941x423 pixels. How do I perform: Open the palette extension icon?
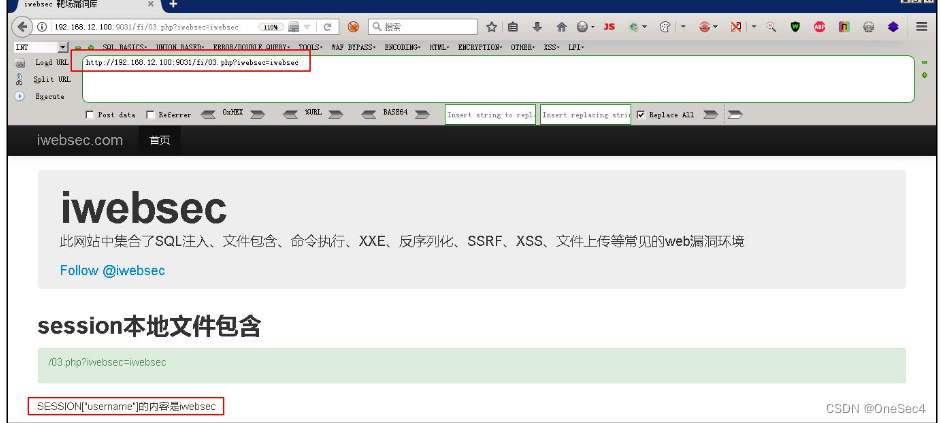tap(664, 27)
